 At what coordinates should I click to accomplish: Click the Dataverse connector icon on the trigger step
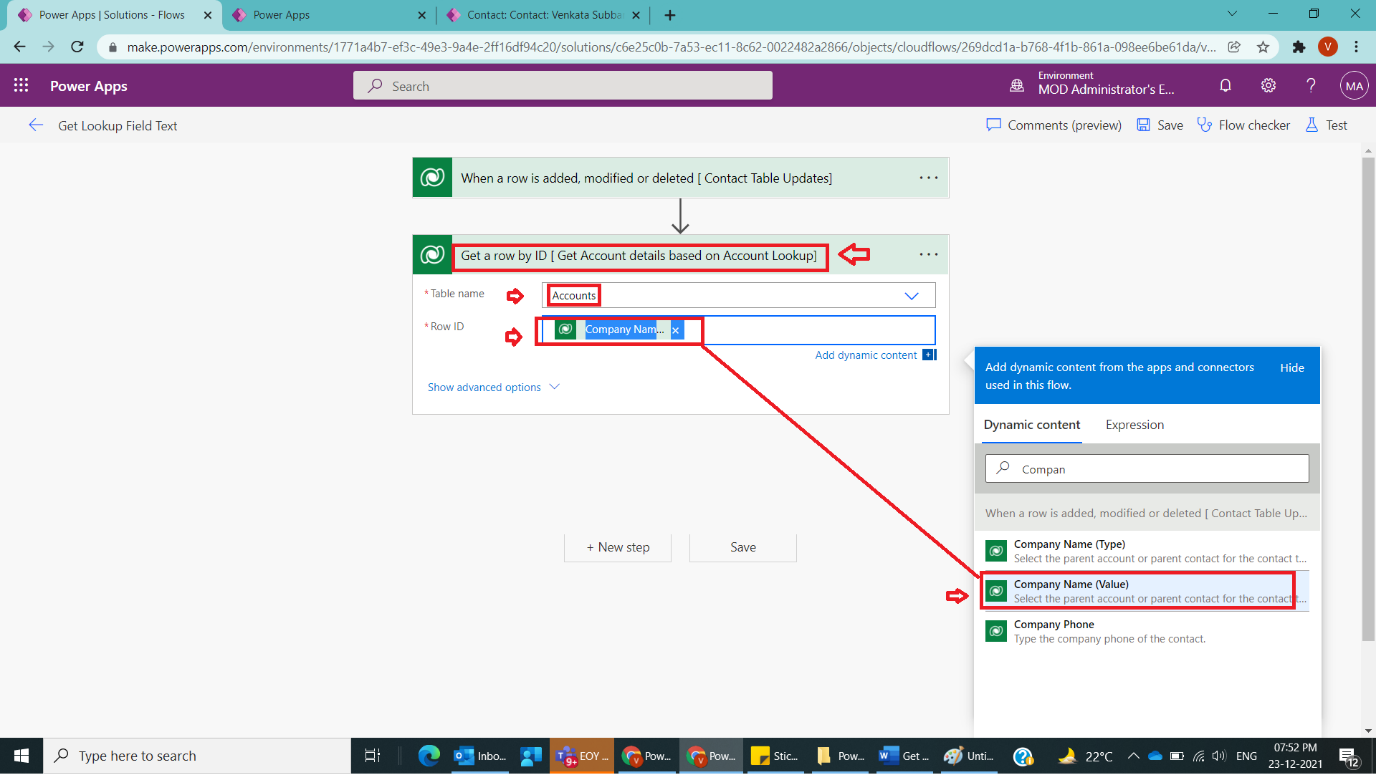pyautogui.click(x=431, y=177)
